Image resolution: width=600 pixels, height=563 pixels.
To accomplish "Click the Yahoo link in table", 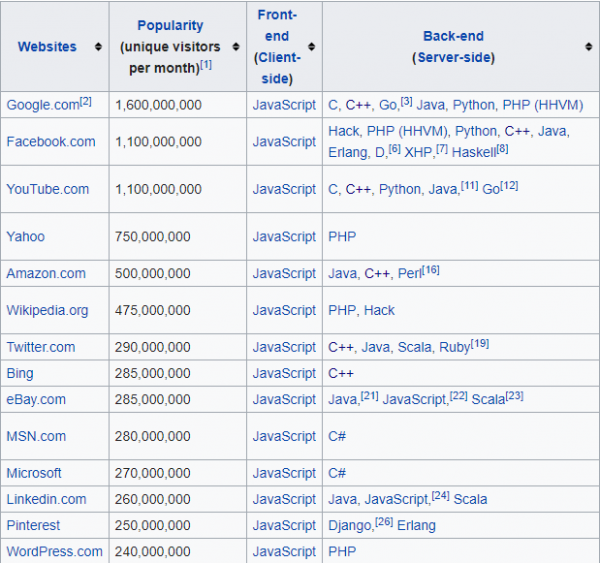I will (25, 237).
